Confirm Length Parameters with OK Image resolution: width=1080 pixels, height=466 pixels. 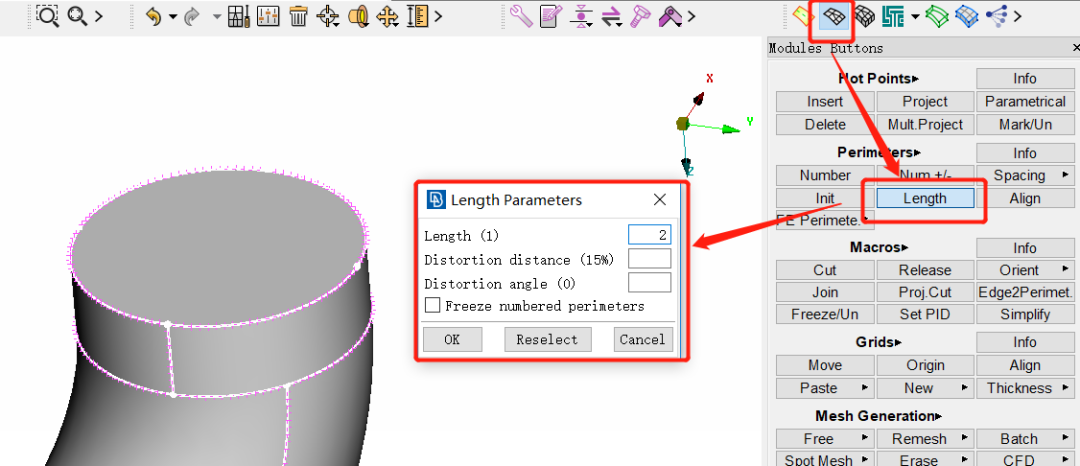click(452, 339)
